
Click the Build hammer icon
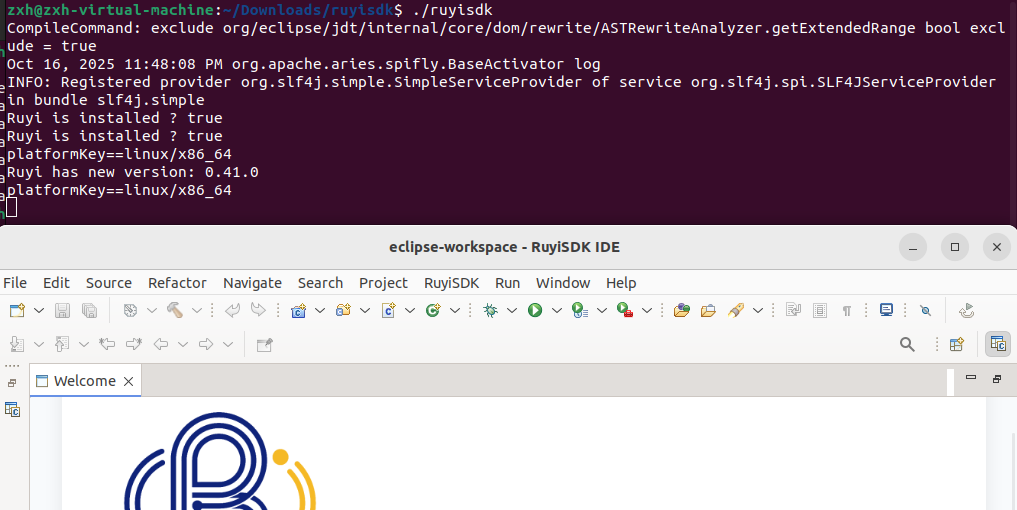(x=174, y=311)
